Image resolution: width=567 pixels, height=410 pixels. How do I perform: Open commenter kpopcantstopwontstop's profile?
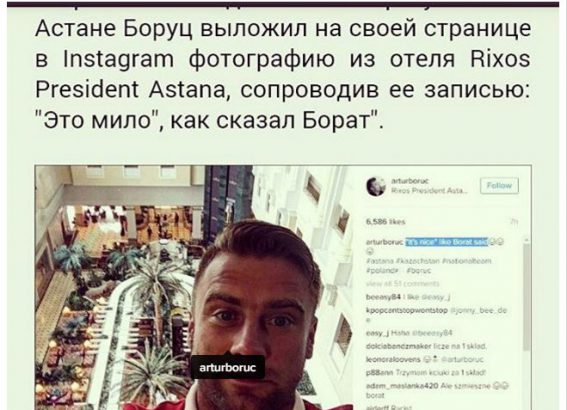[407, 310]
